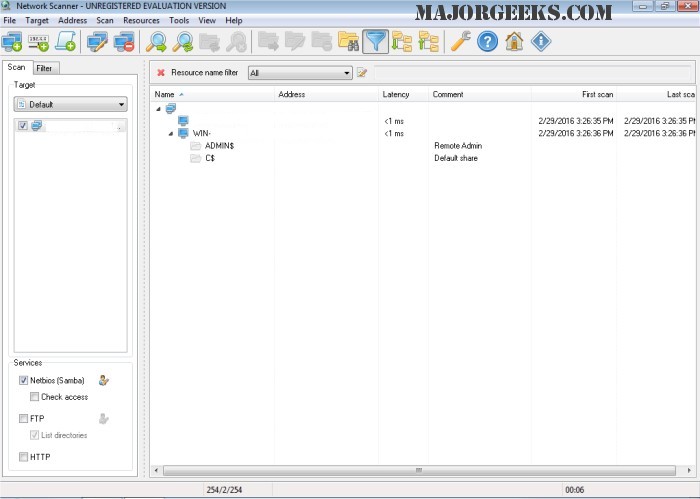Click the home page house icon
This screenshot has width=700, height=499.
pyautogui.click(x=514, y=41)
